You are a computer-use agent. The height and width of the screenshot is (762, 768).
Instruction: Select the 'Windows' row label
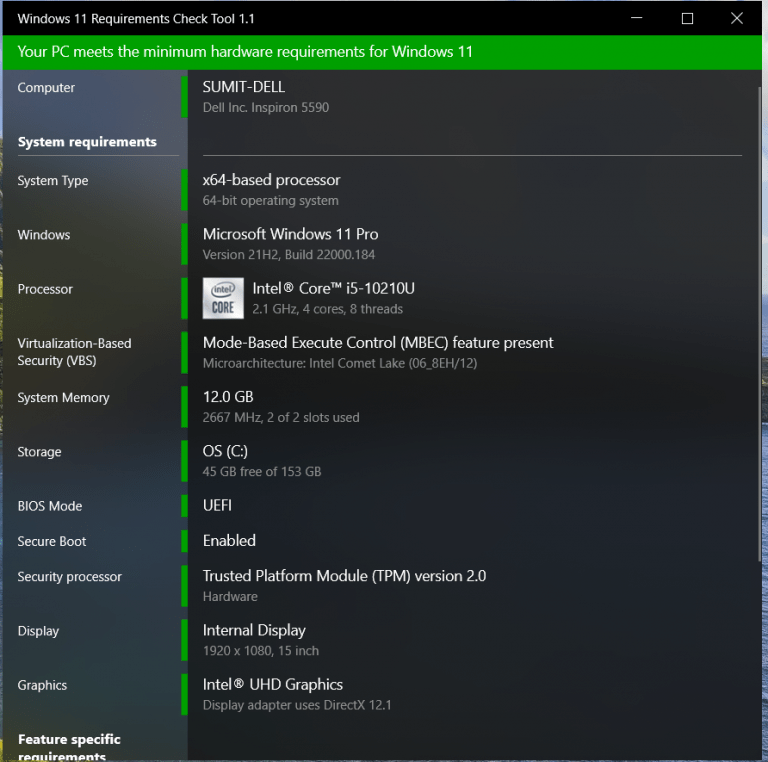pyautogui.click(x=44, y=235)
